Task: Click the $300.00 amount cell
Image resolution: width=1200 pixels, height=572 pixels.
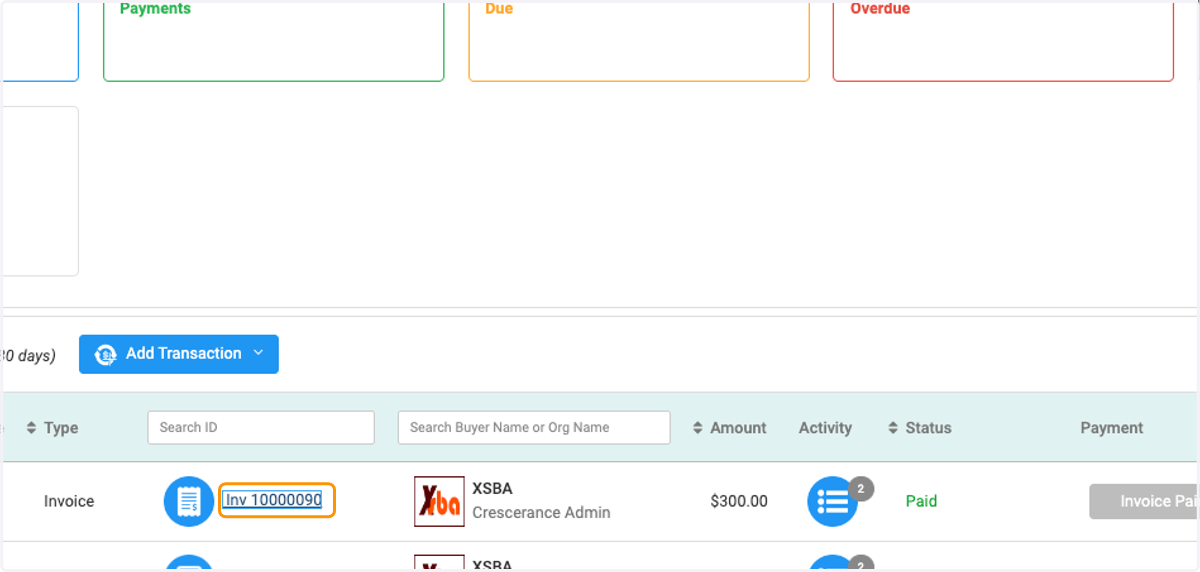Action: click(x=739, y=501)
